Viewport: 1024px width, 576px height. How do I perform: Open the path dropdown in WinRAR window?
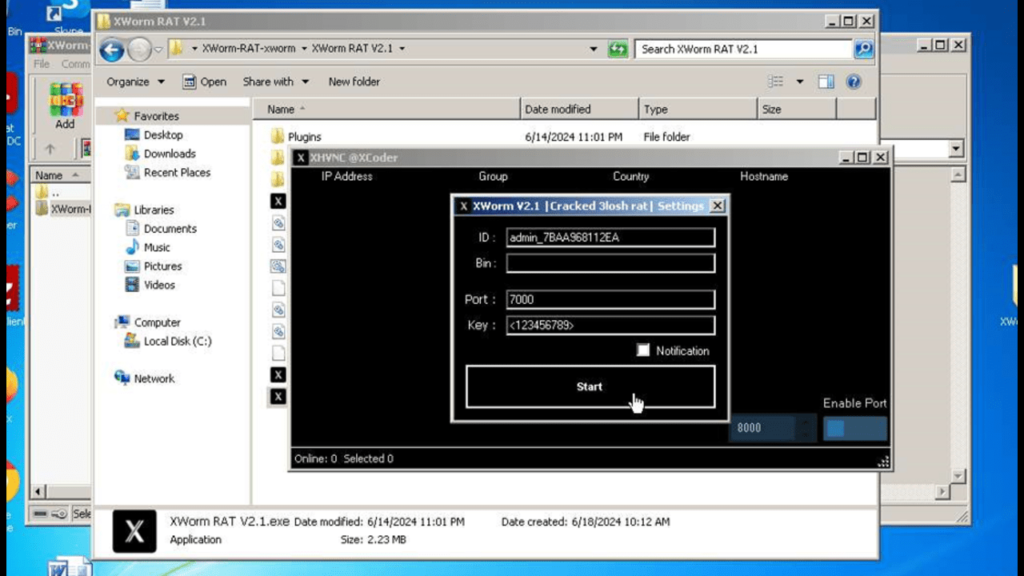(x=955, y=149)
